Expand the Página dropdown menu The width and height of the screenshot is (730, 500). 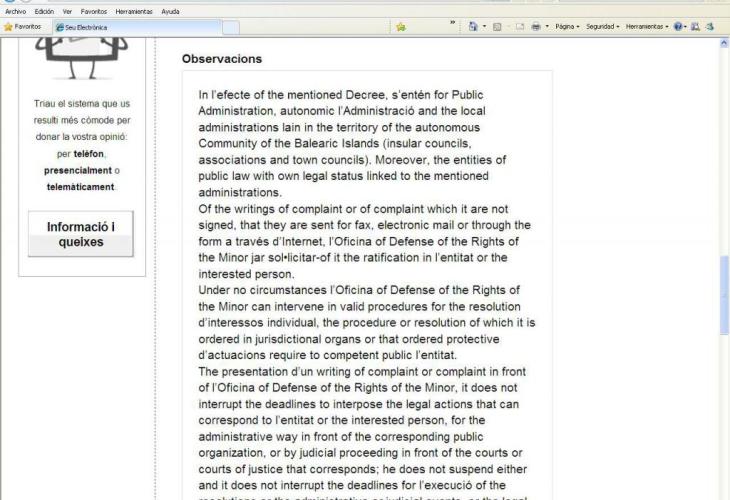point(555,28)
